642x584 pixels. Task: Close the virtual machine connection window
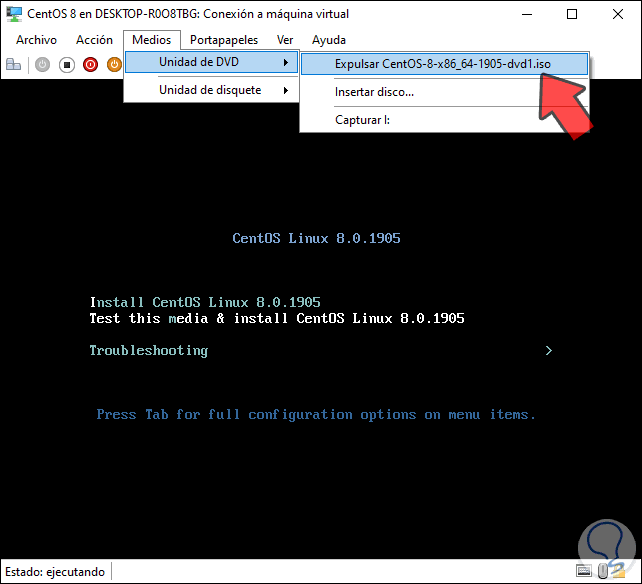[x=618, y=14]
